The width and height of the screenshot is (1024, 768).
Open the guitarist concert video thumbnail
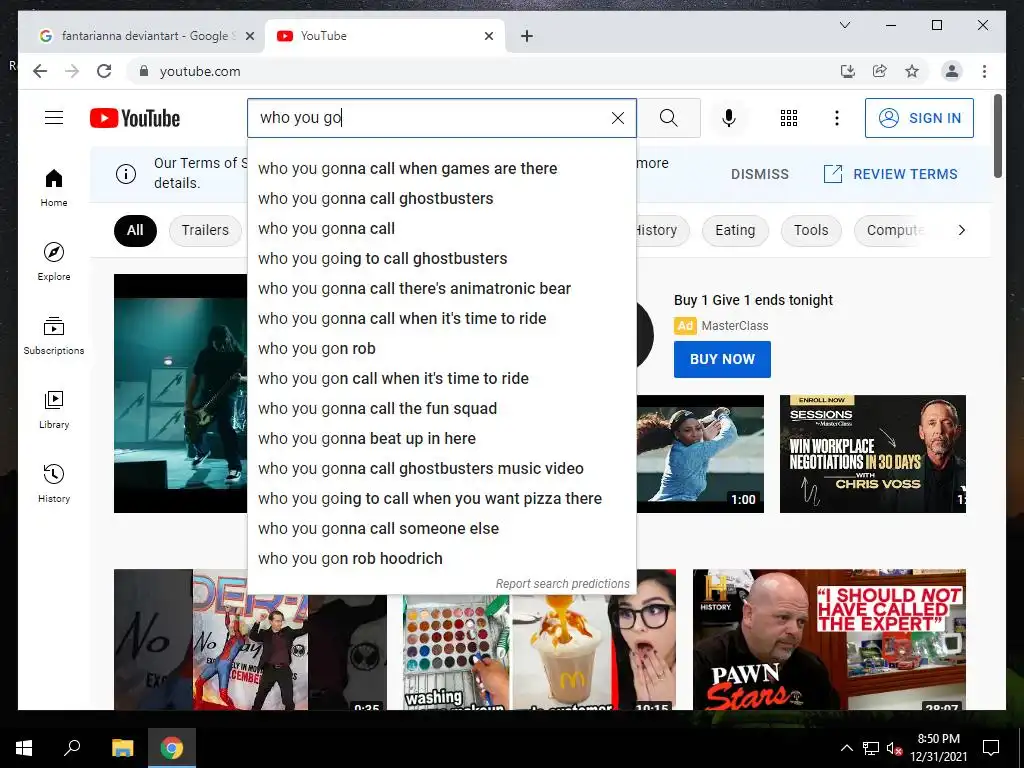pos(181,393)
